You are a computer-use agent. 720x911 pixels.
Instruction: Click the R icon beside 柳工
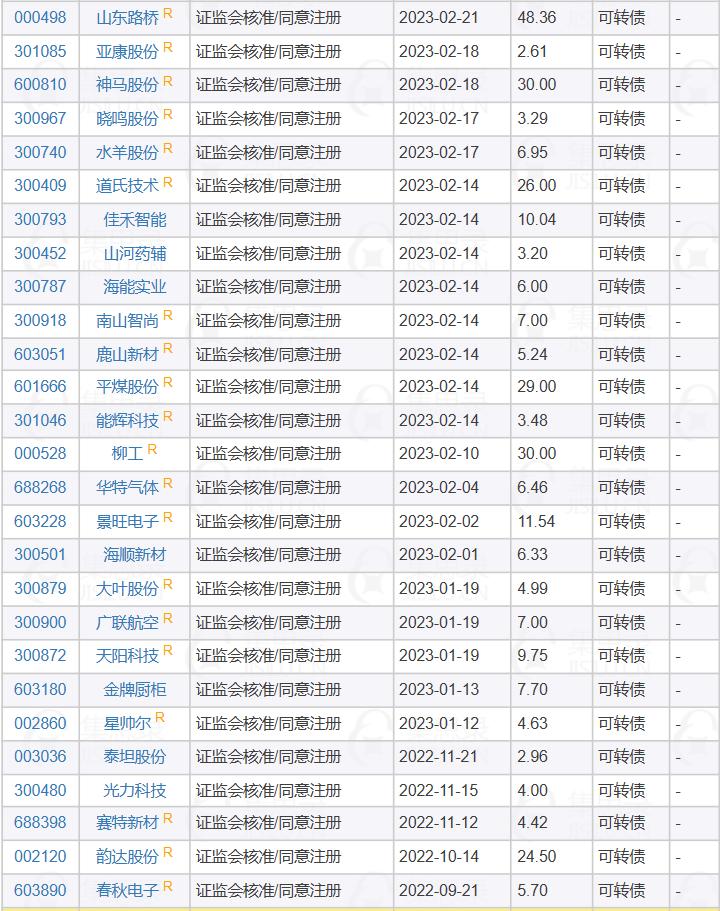152,449
